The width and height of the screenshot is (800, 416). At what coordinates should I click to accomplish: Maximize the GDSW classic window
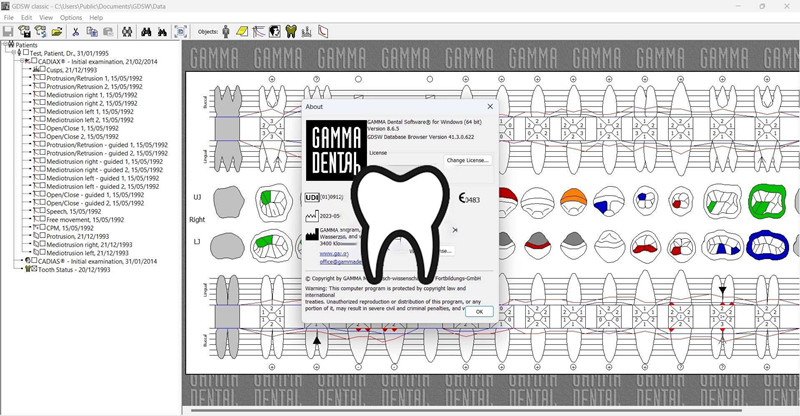[x=762, y=6]
